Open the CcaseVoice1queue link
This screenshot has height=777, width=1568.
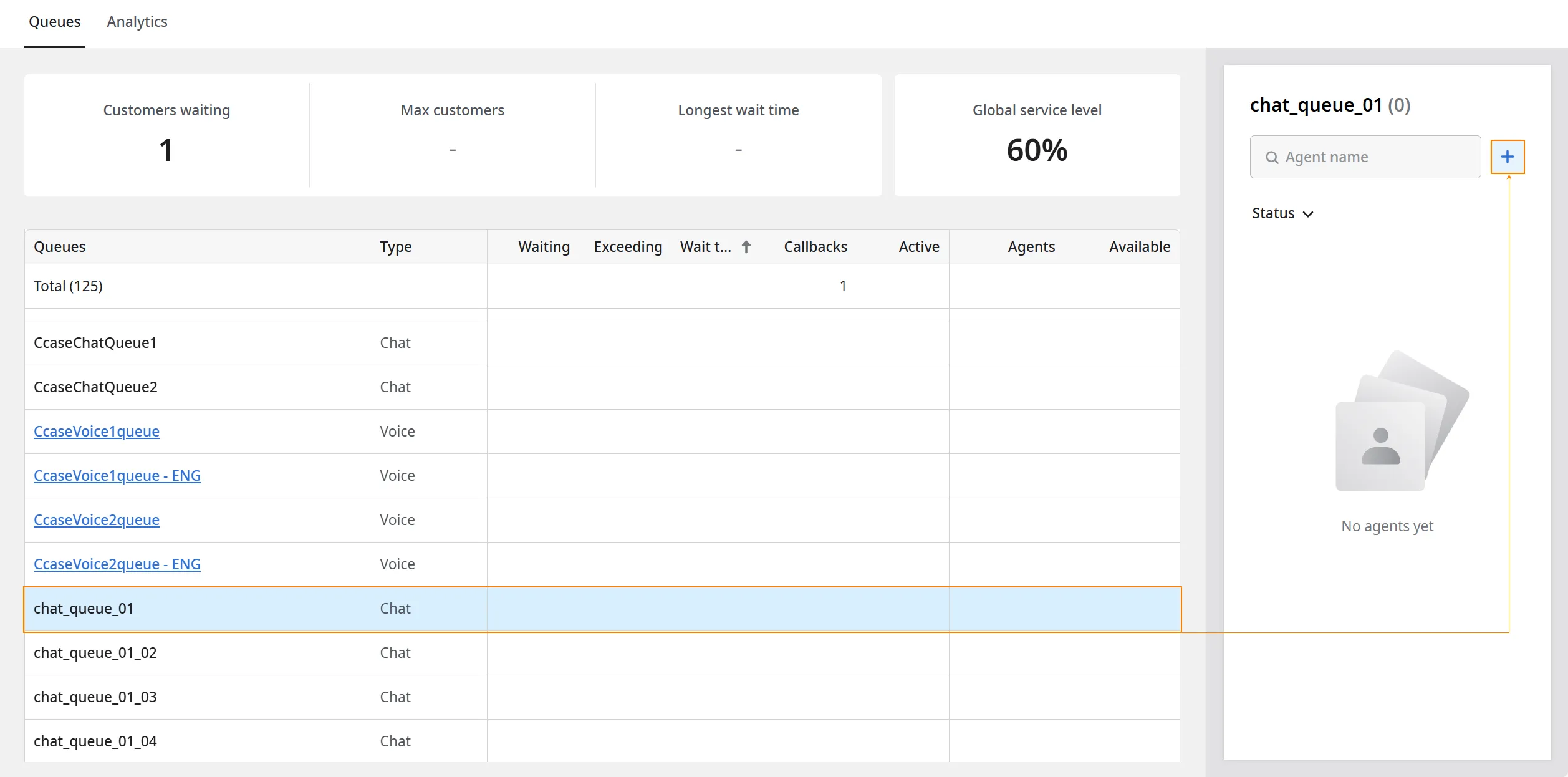[97, 432]
